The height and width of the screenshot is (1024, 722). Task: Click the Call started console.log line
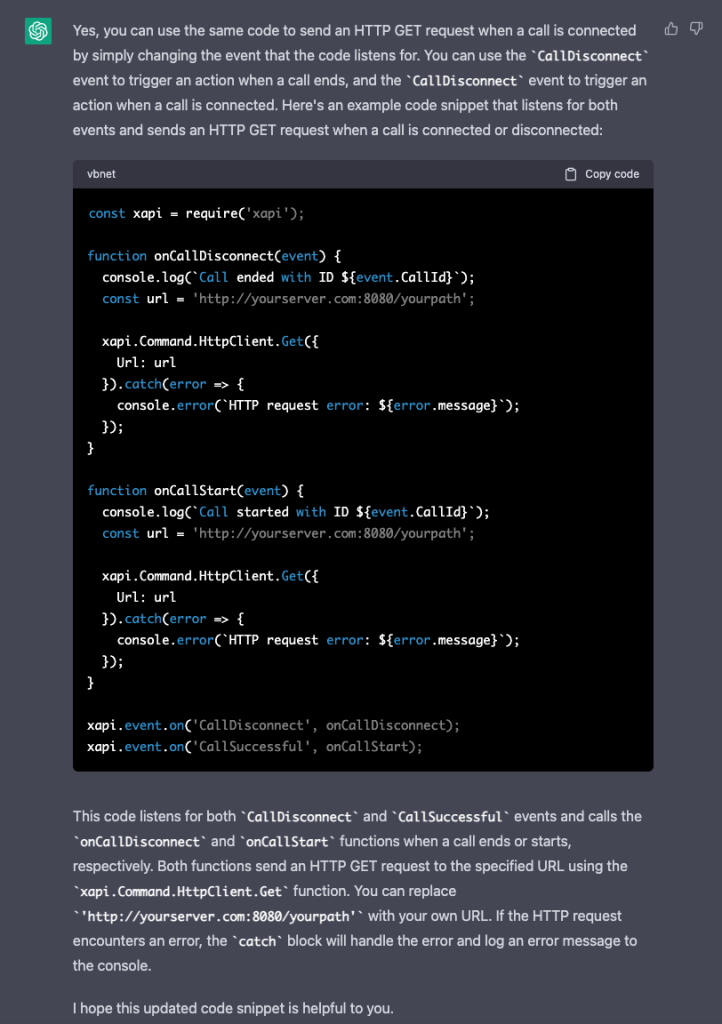click(x=295, y=512)
